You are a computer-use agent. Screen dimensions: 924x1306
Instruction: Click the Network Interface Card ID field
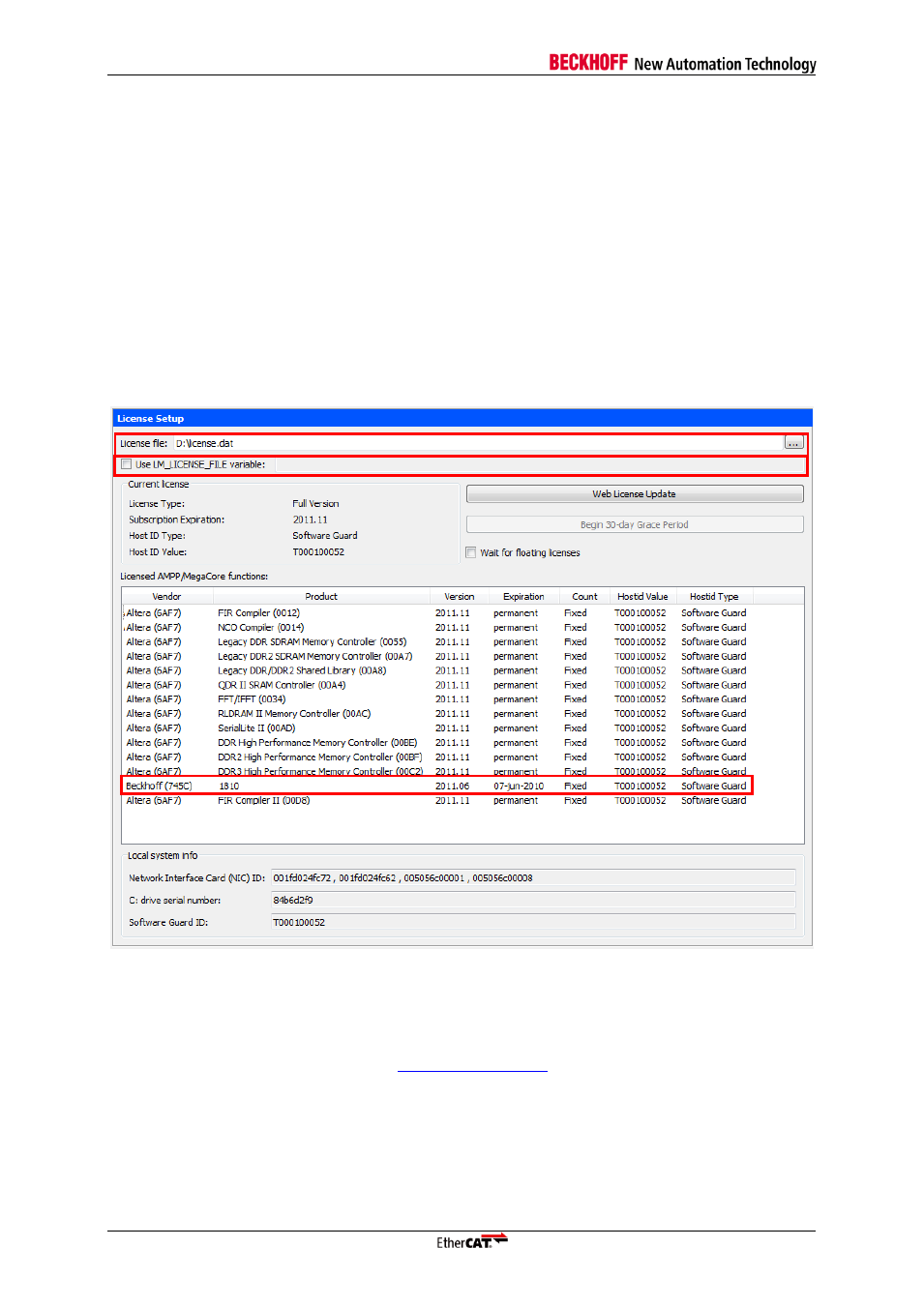pos(533,878)
